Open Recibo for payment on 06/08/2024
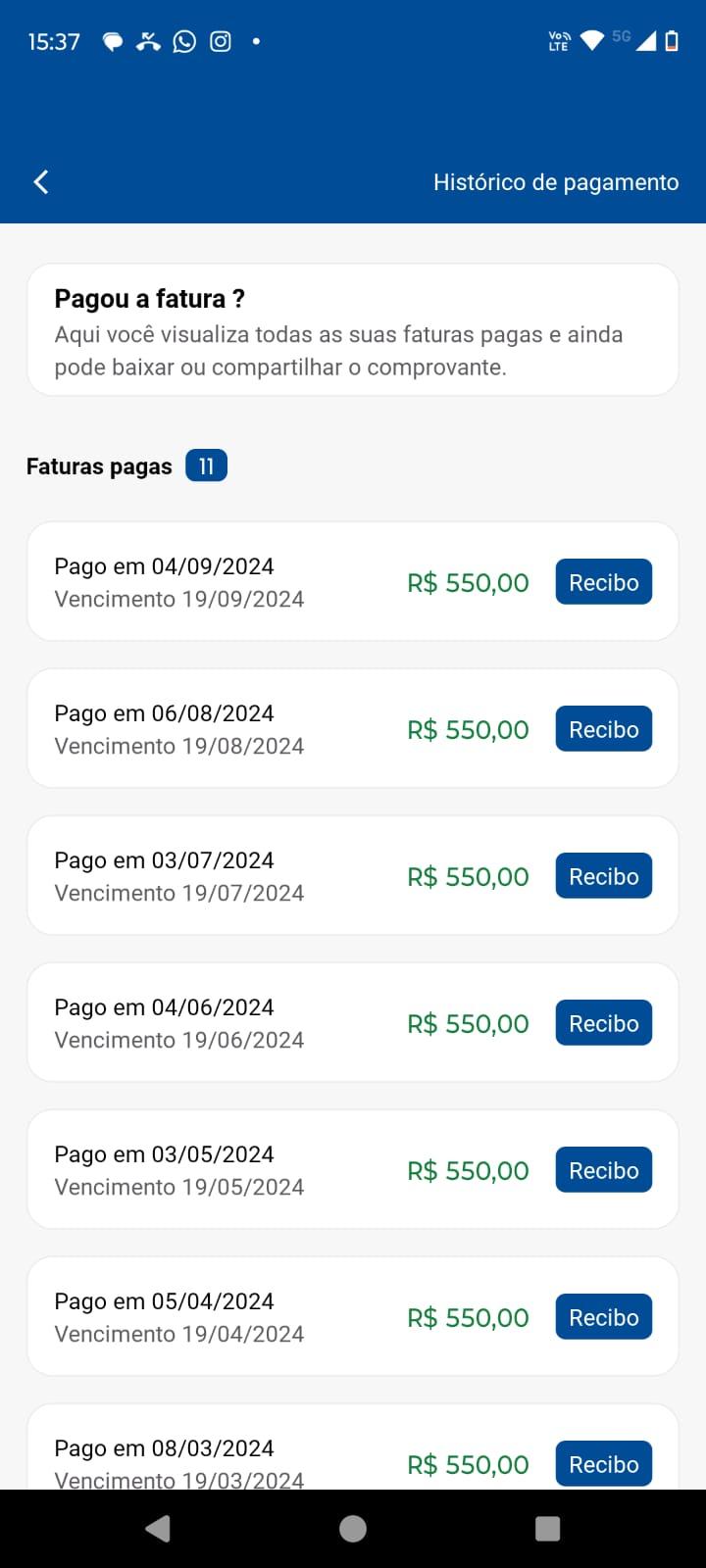The width and height of the screenshot is (706, 1568). [x=604, y=729]
